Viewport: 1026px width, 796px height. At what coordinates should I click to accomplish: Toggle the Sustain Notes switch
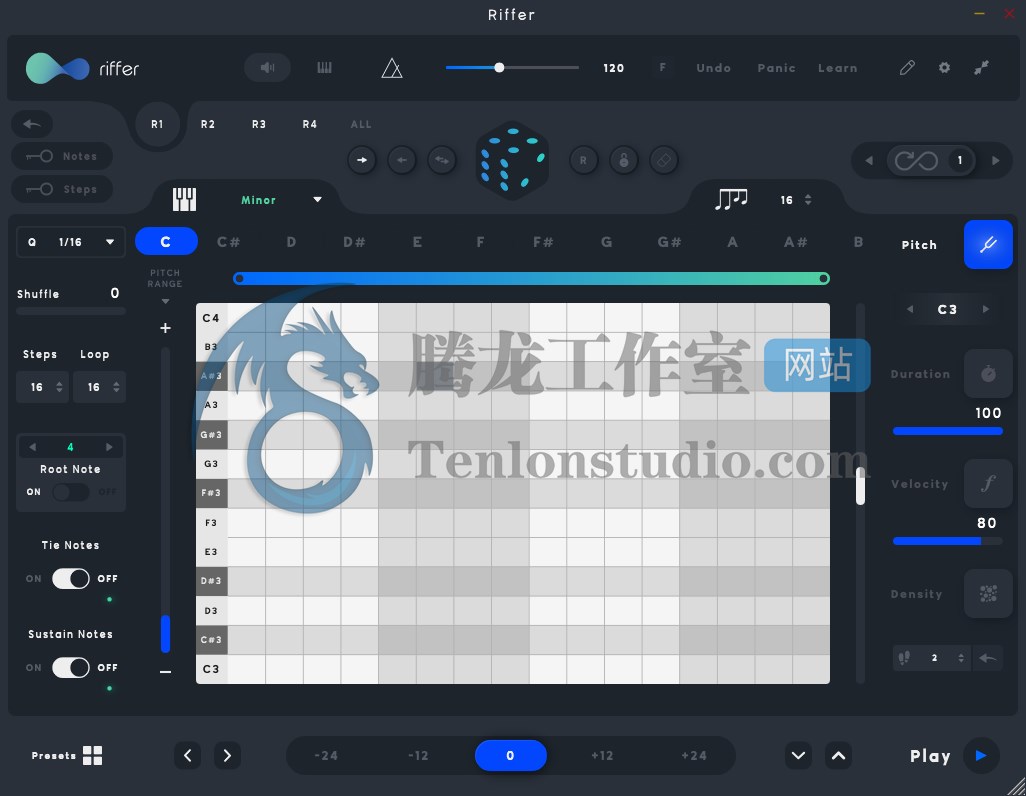coord(71,668)
